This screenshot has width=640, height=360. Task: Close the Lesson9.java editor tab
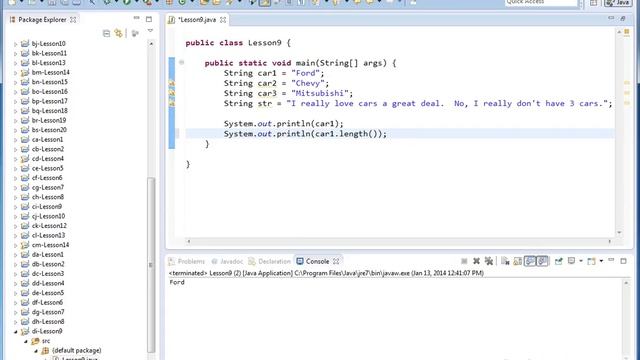point(223,20)
